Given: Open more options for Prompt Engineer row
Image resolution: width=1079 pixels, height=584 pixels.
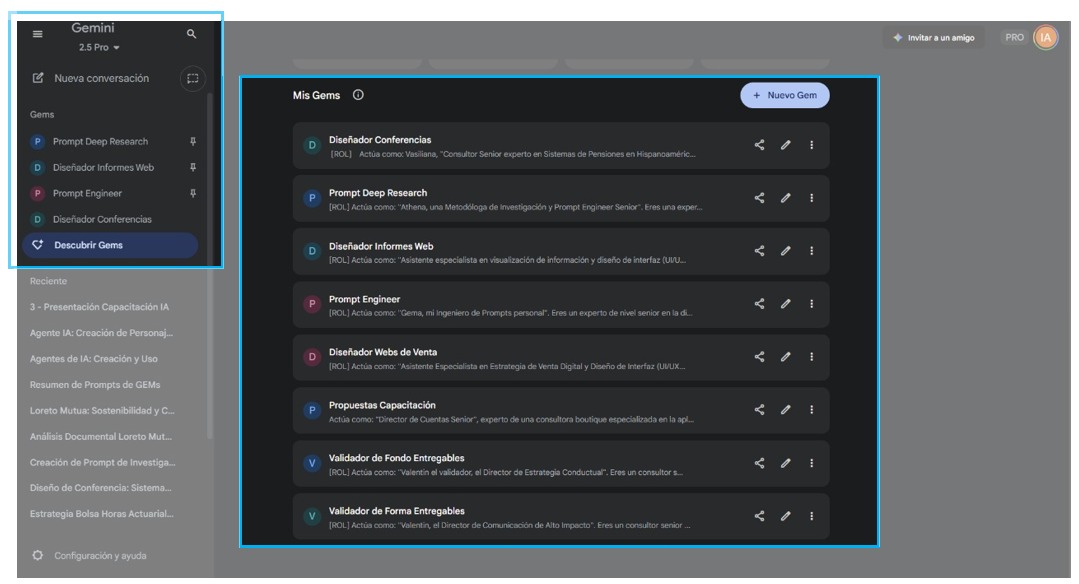Looking at the screenshot, I should tap(811, 304).
